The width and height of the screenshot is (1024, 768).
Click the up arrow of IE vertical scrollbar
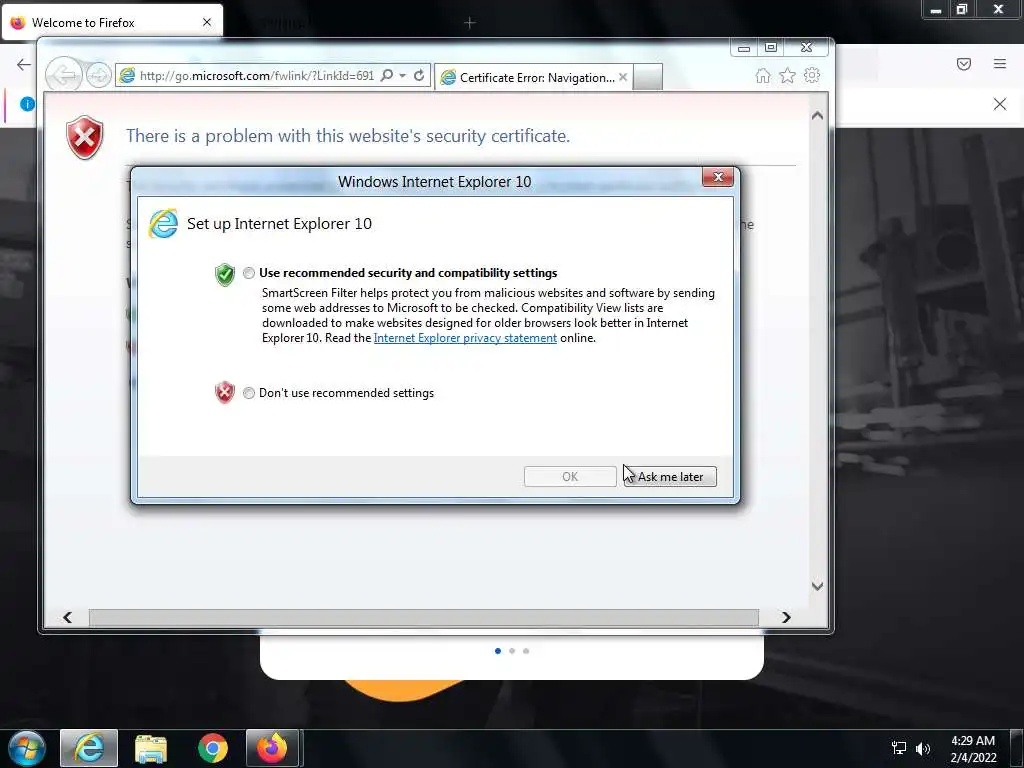(x=817, y=116)
